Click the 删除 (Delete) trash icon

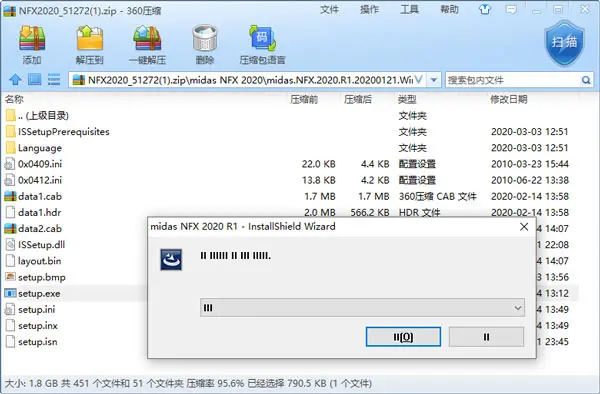click(x=205, y=38)
